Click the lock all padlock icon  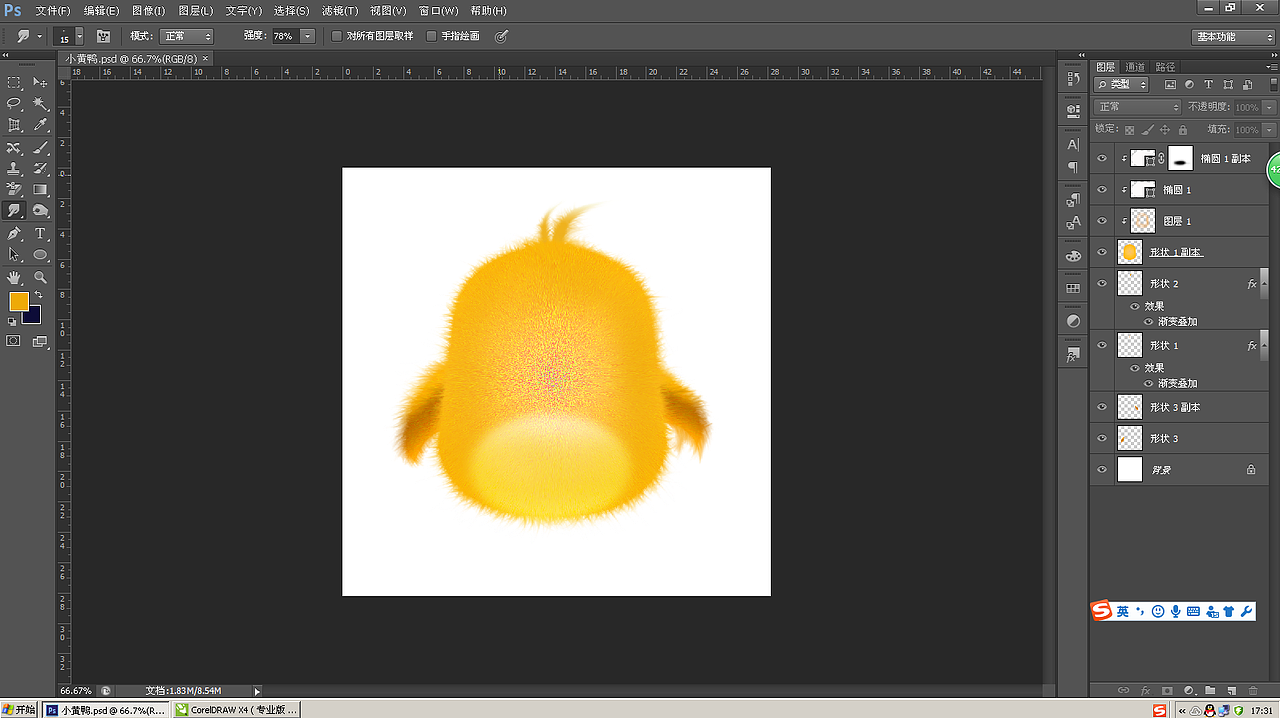click(x=1182, y=130)
